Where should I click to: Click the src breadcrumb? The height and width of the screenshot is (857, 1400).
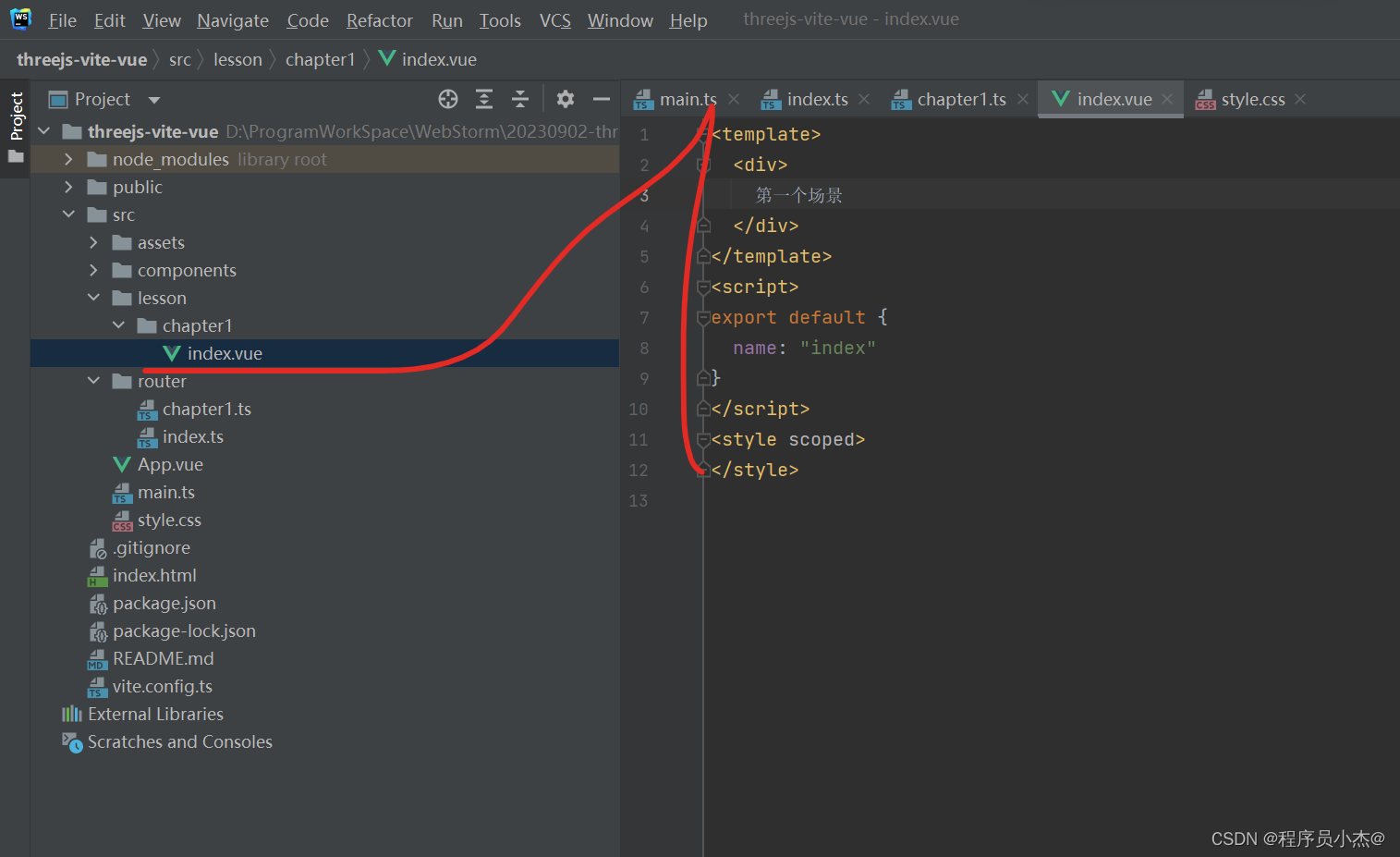pos(180,59)
